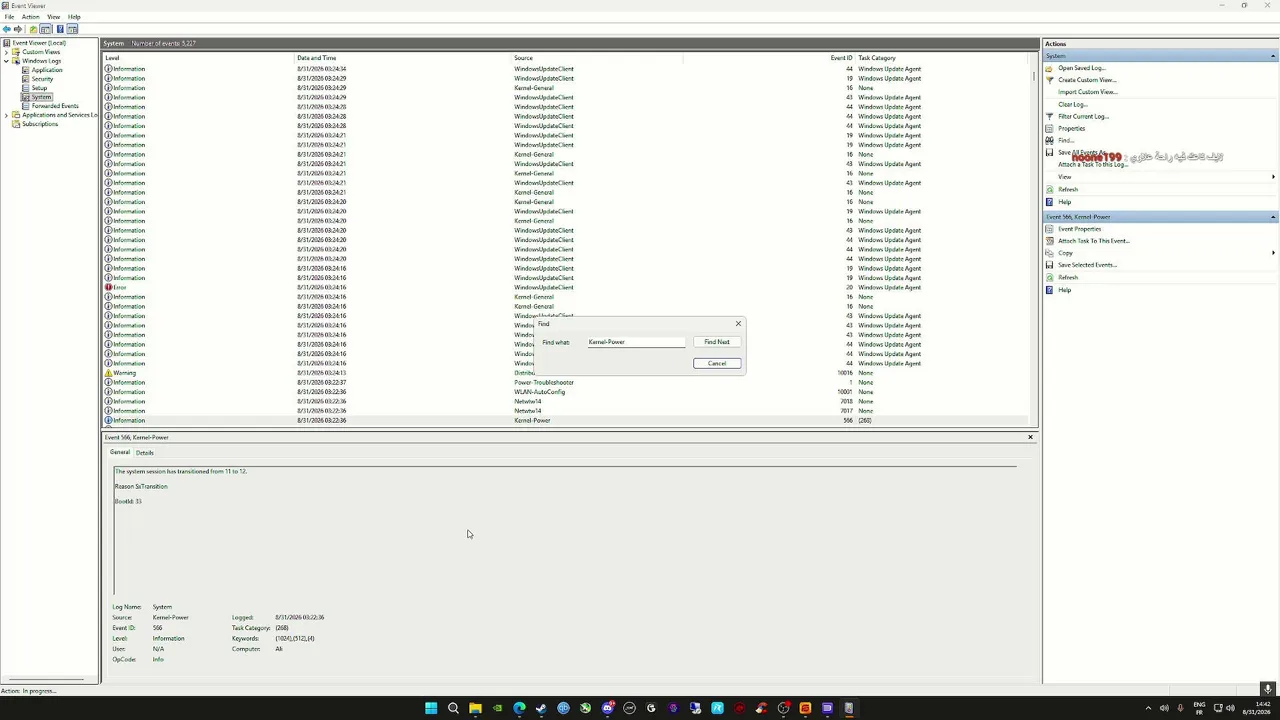Click the Find... action with binoculars
This screenshot has width=1280, height=720.
tap(1065, 140)
